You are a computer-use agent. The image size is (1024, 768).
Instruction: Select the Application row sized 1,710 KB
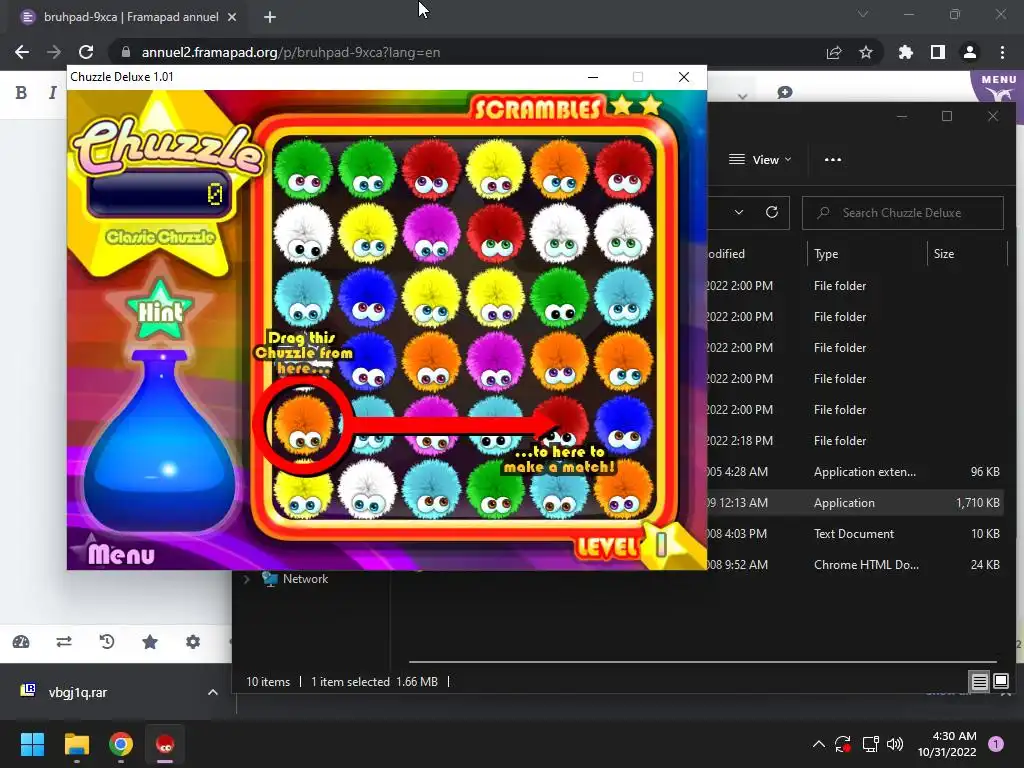[x=854, y=503]
